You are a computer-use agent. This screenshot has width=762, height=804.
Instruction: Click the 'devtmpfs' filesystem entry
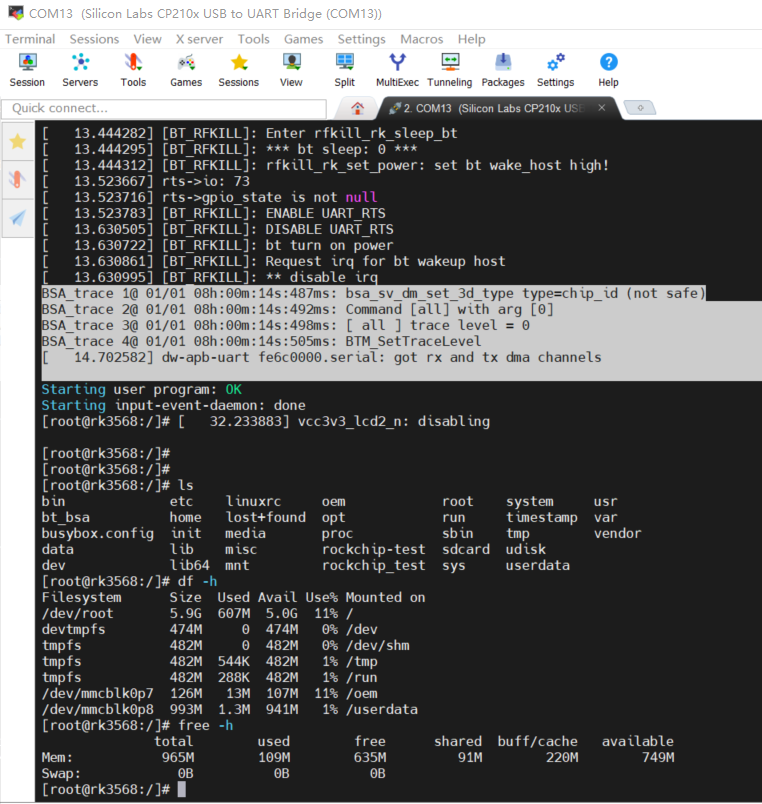click(x=73, y=629)
